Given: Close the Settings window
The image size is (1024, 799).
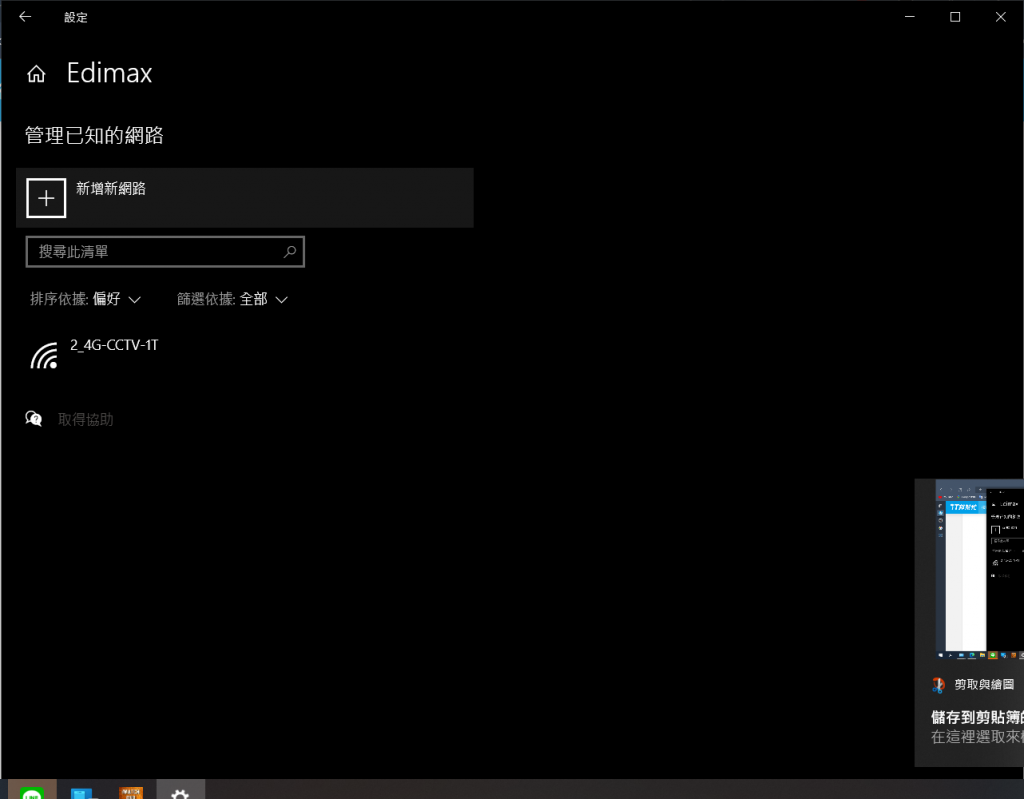Looking at the screenshot, I should (x=1000, y=17).
